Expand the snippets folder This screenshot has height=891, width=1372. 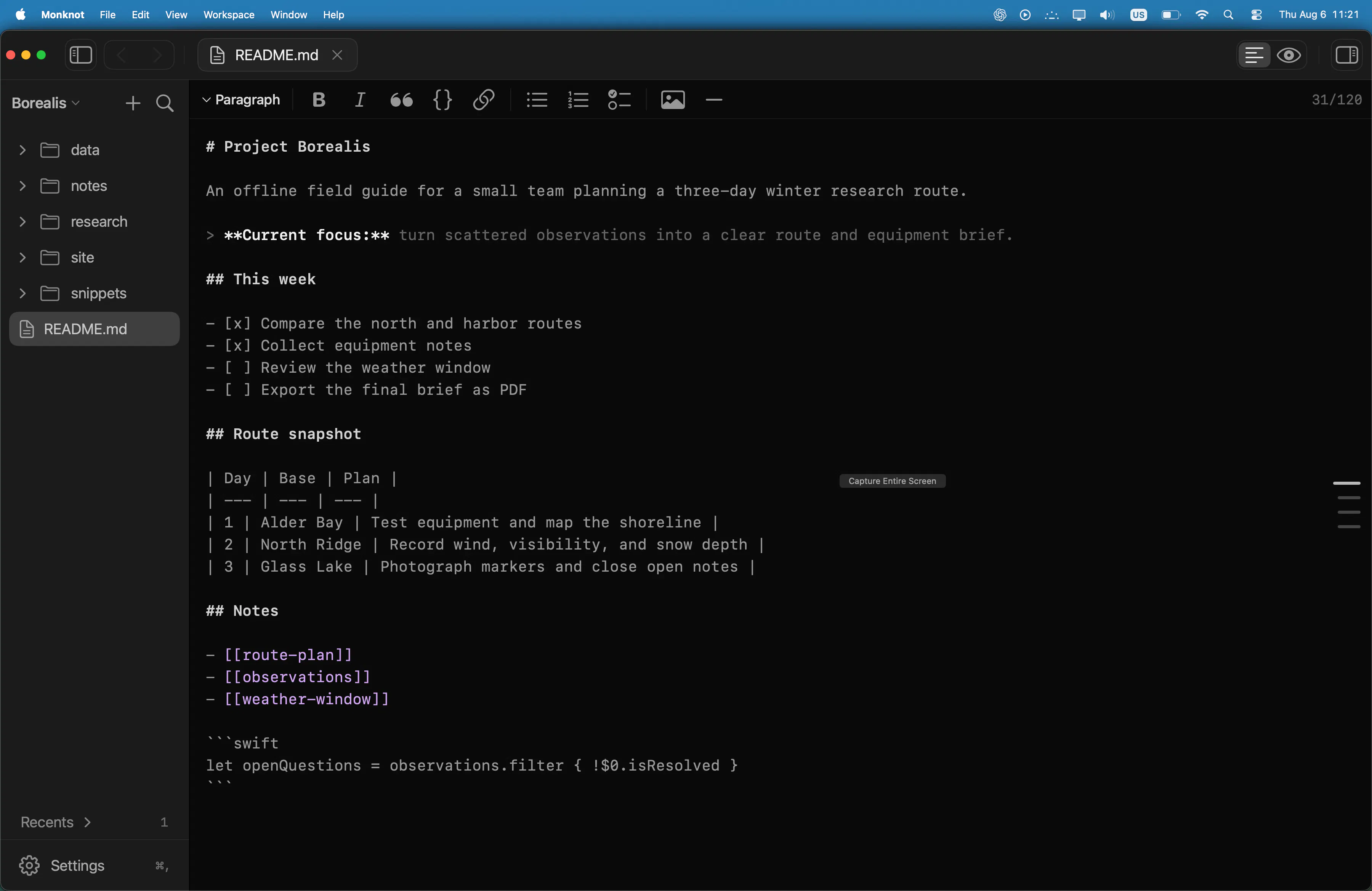click(22, 293)
